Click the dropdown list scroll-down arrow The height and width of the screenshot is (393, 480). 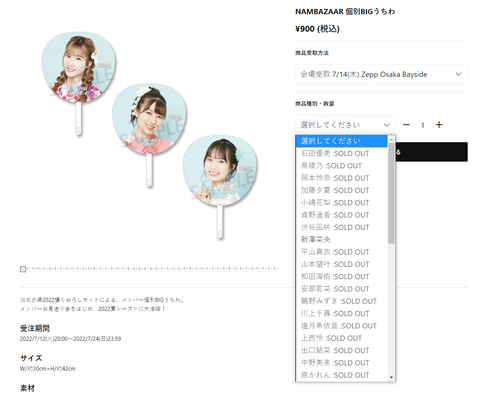click(x=391, y=377)
